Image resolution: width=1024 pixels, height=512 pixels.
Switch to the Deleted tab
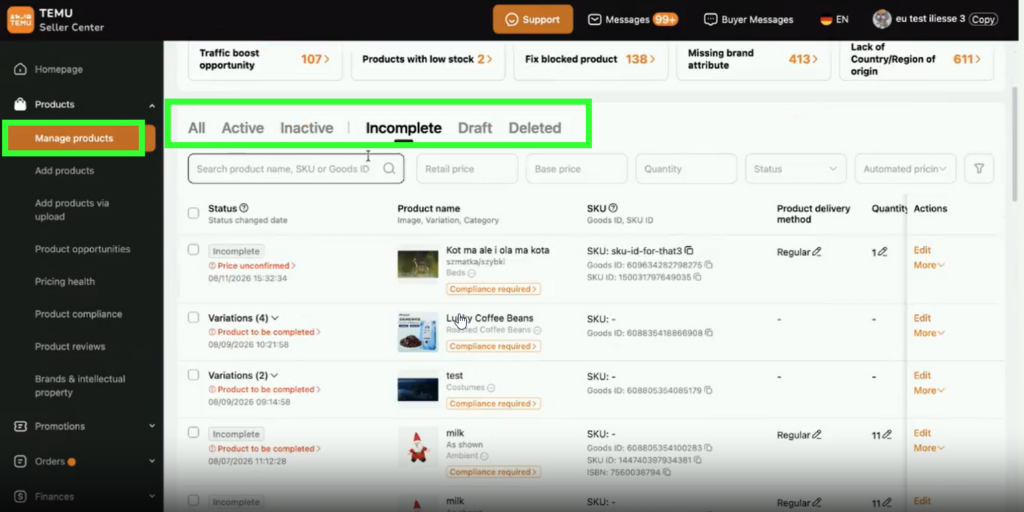(535, 128)
